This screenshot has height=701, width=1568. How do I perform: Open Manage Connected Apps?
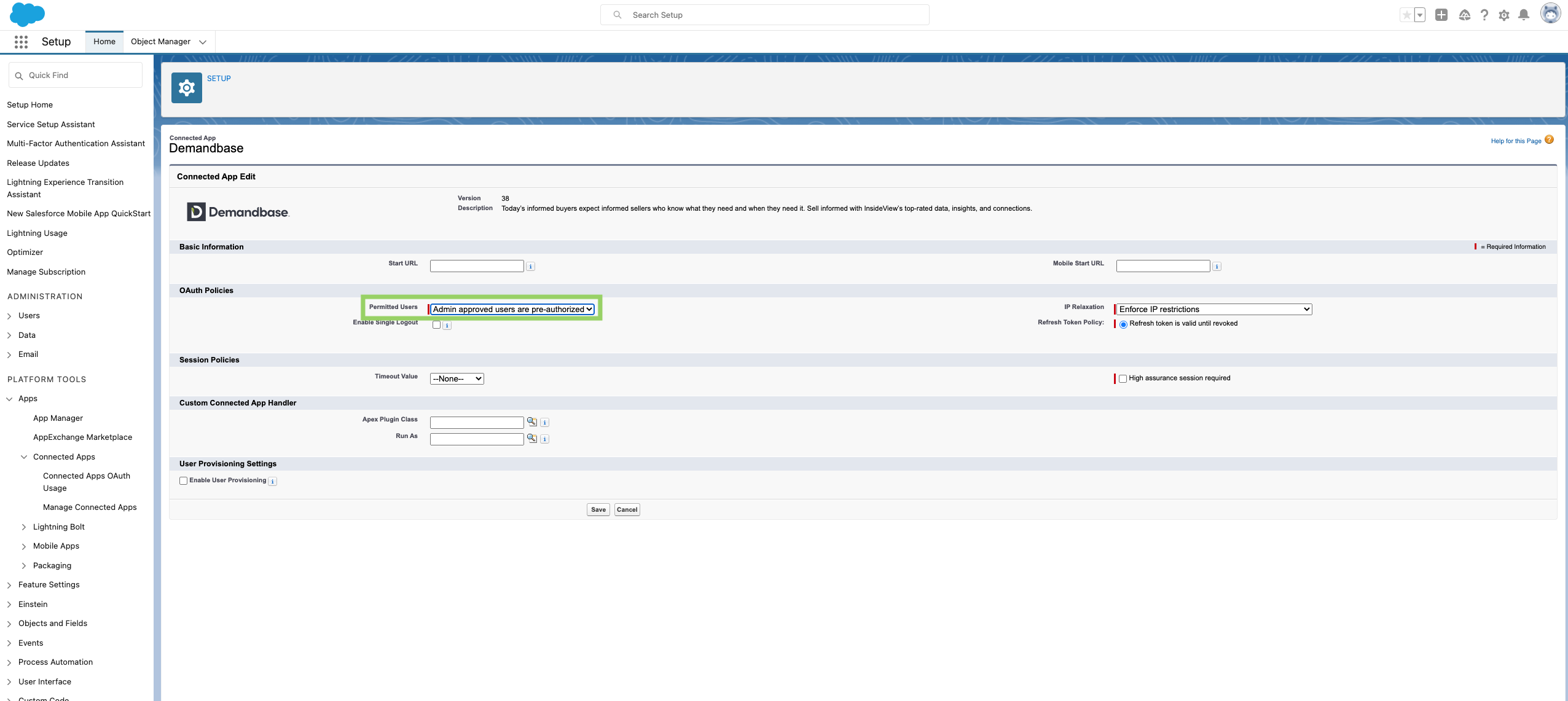(x=90, y=507)
